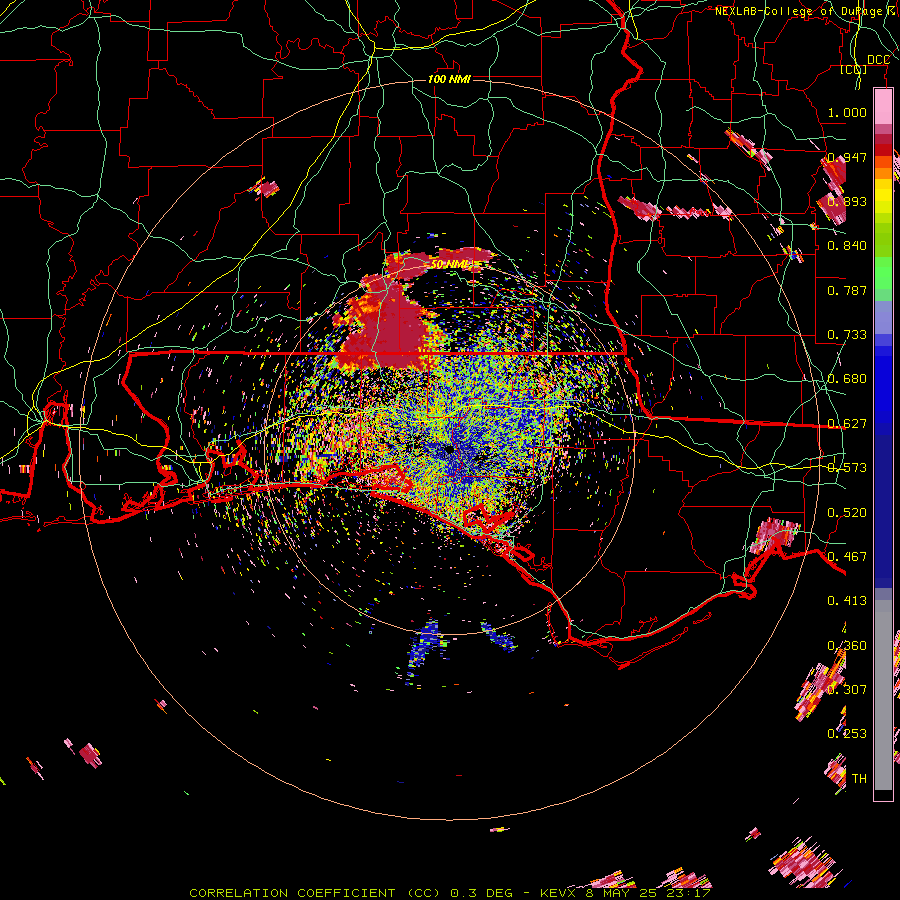
Task: Click the TH threshold label on the scale
Action: pyautogui.click(x=859, y=778)
